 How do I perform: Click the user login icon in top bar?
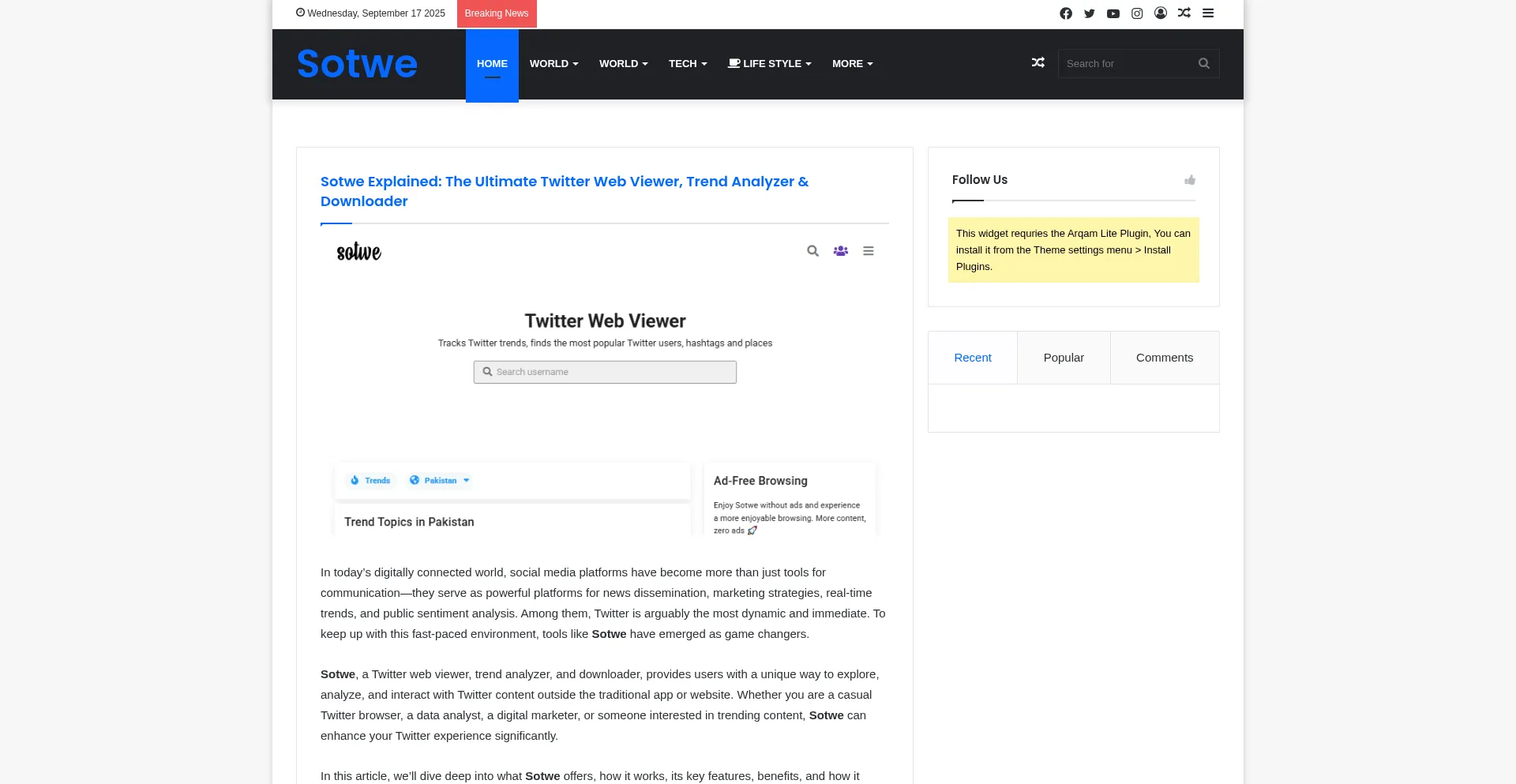click(x=1161, y=13)
